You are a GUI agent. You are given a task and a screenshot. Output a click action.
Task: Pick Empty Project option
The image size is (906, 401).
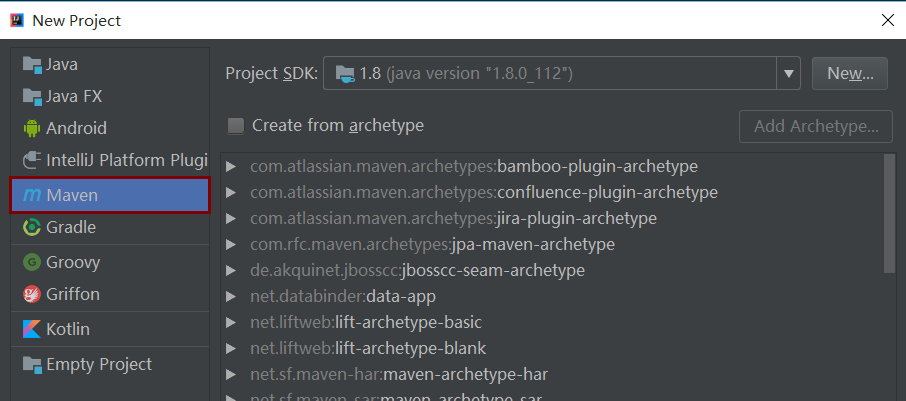[110, 365]
